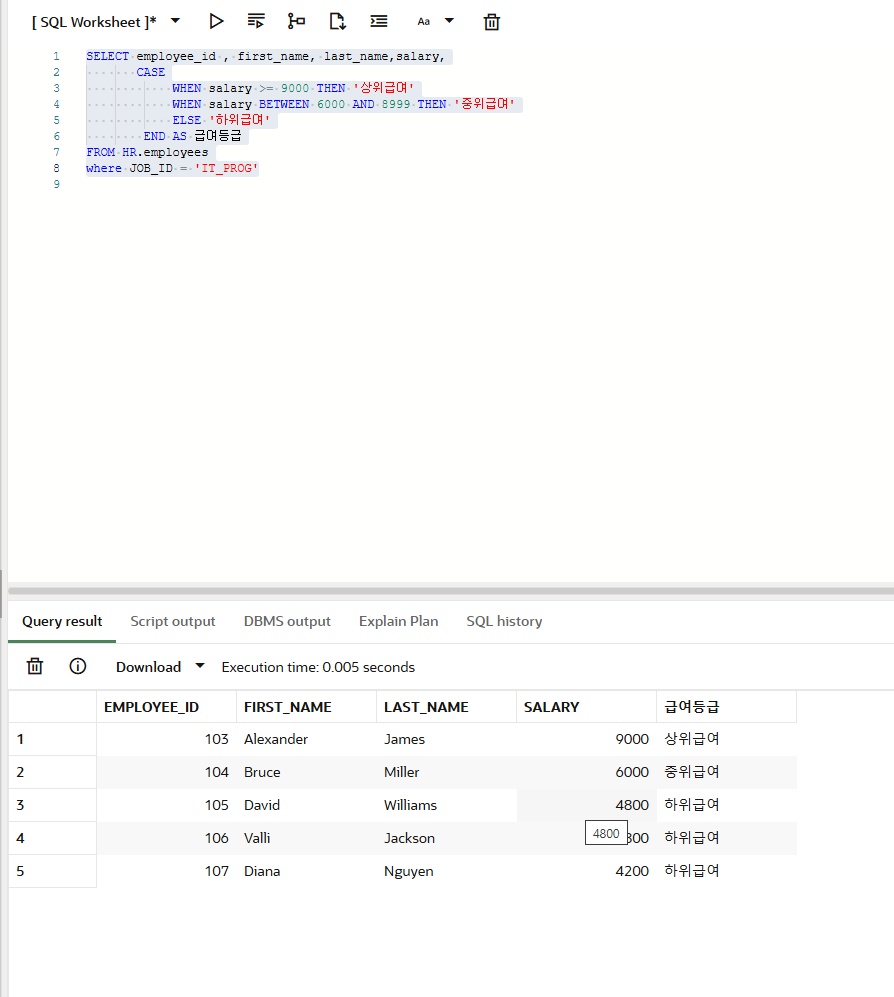Click the '하위급여' string on line 5
This screenshot has width=894, height=997.
pyautogui.click(x=240, y=120)
